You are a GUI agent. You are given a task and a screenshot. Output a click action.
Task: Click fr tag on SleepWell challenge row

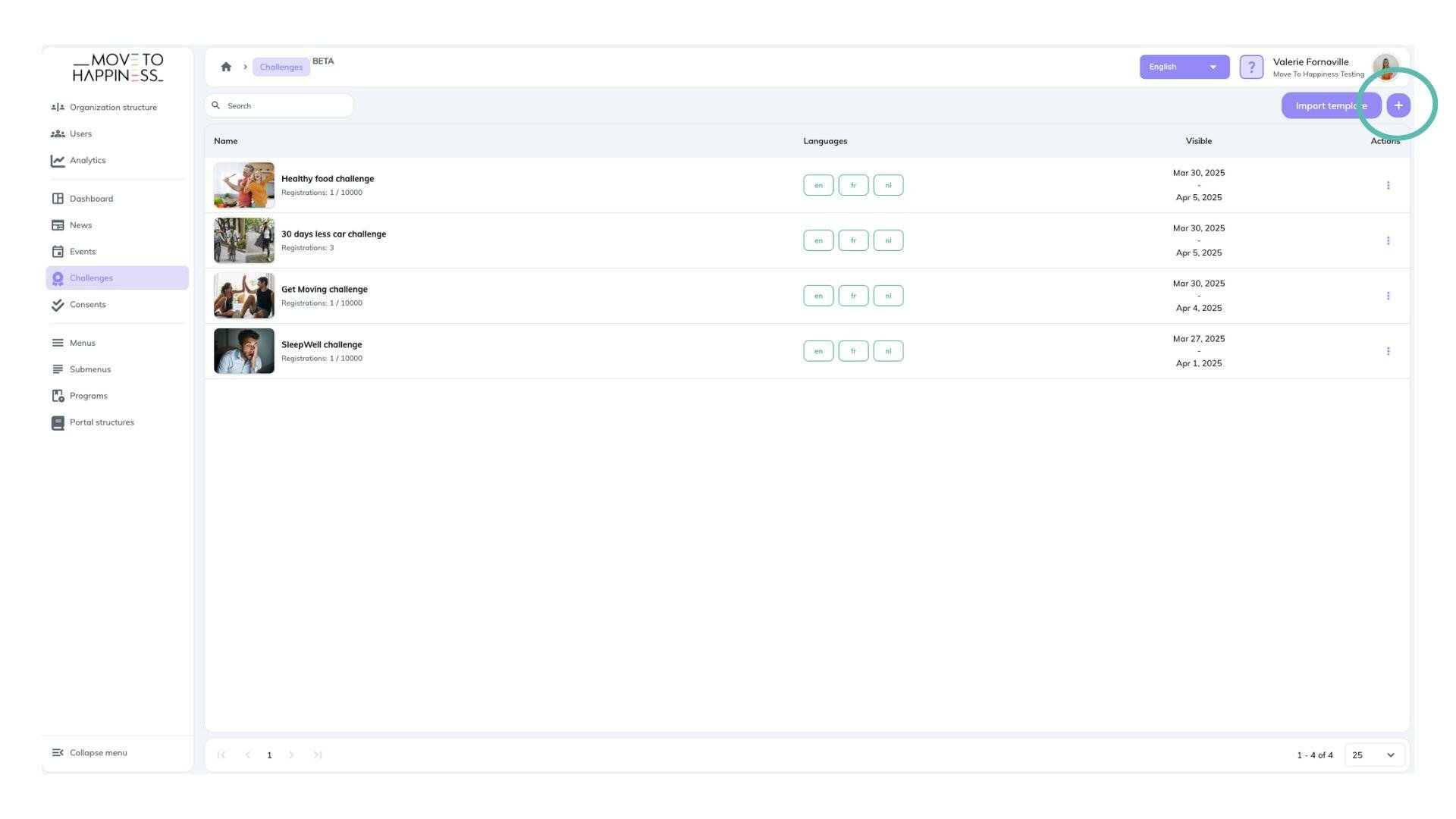(853, 351)
